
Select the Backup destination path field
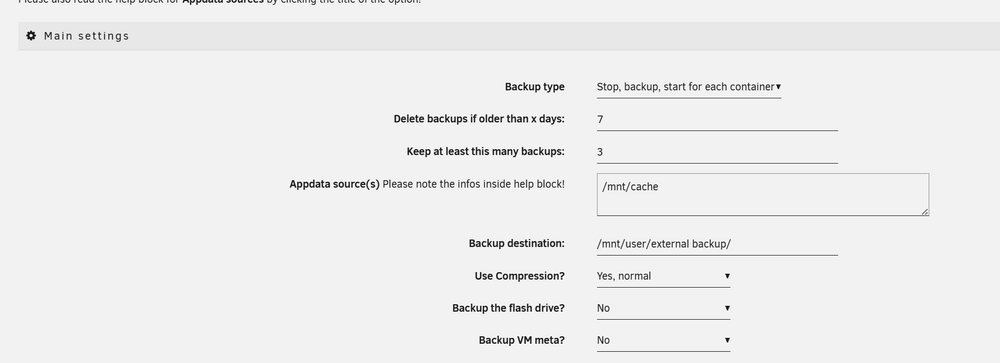[x=717, y=244]
